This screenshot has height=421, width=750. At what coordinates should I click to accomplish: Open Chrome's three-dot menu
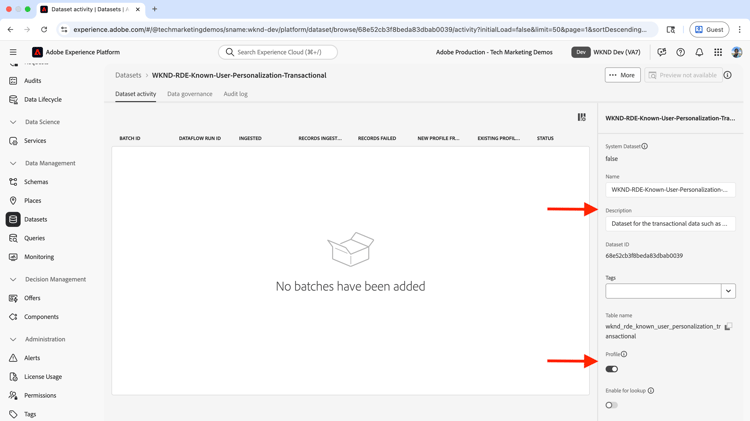739,30
